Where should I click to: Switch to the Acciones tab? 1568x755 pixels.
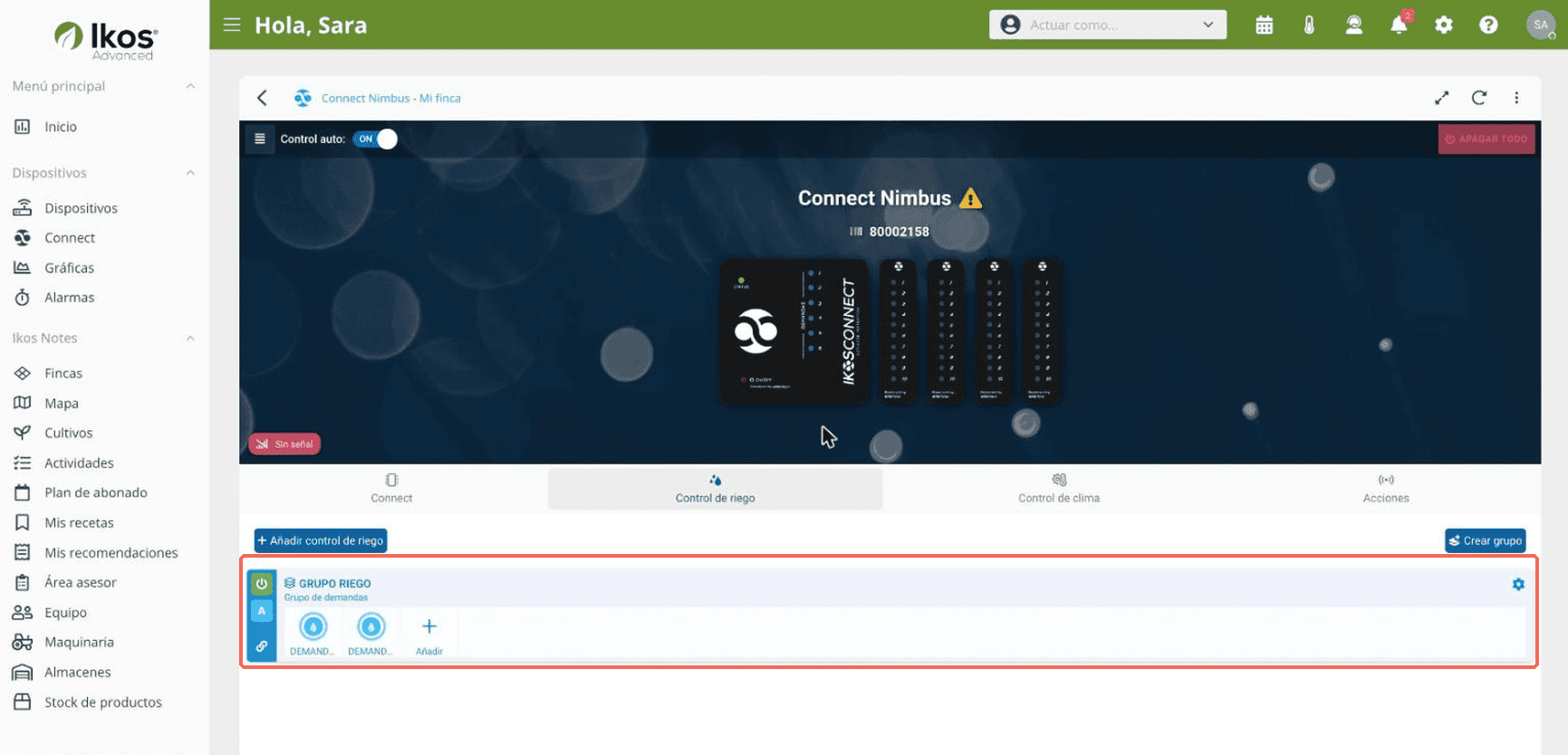pos(1386,489)
